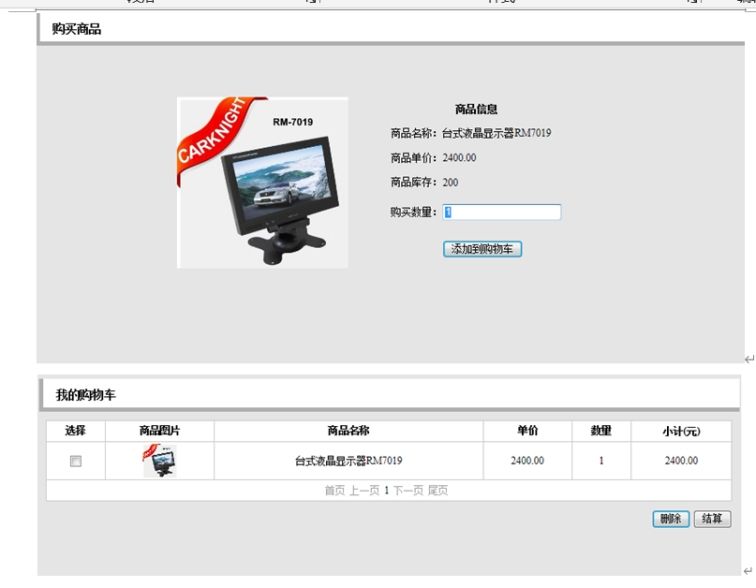Image resolution: width=756 pixels, height=588 pixels.
Task: Click cart product name 台式液晶显示器RM7019
Action: [349, 461]
